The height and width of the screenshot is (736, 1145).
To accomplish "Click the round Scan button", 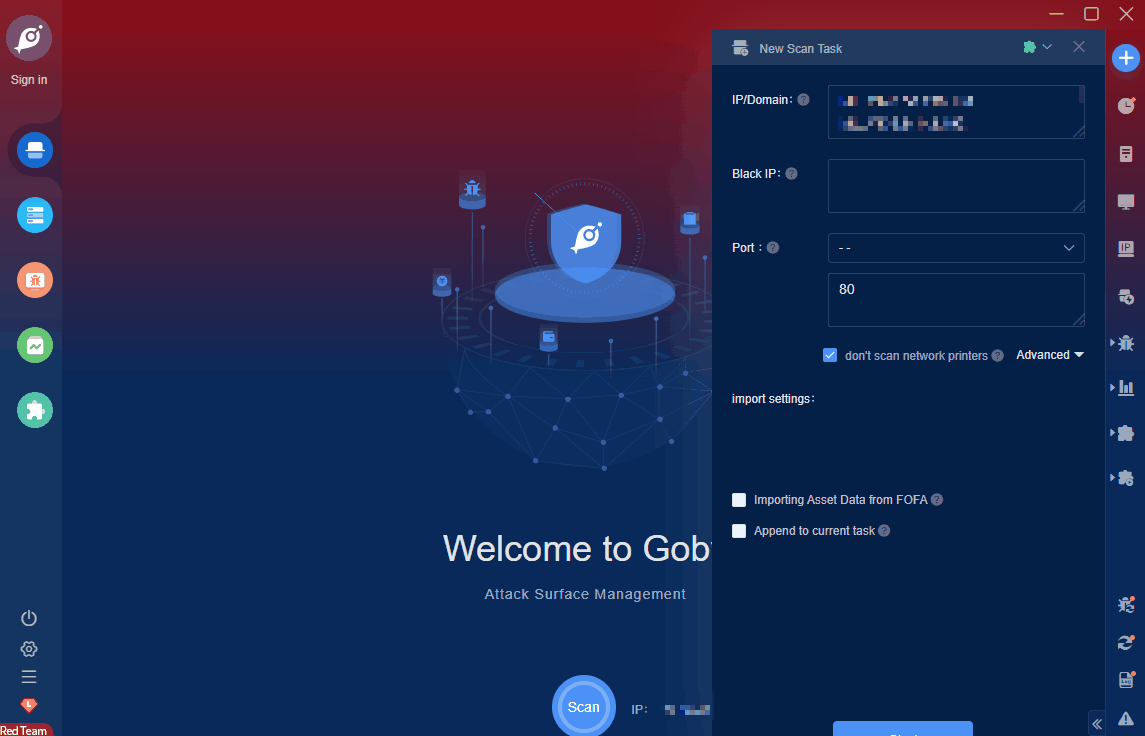I will tap(583, 706).
